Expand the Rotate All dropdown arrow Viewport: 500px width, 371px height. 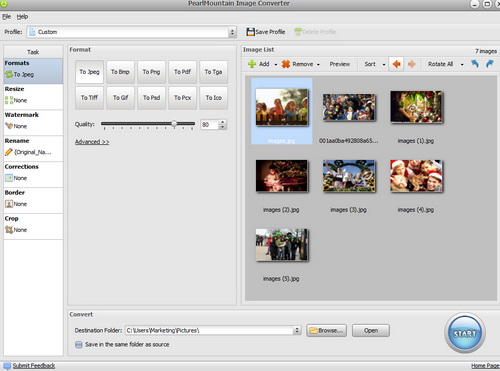[x=462, y=64]
